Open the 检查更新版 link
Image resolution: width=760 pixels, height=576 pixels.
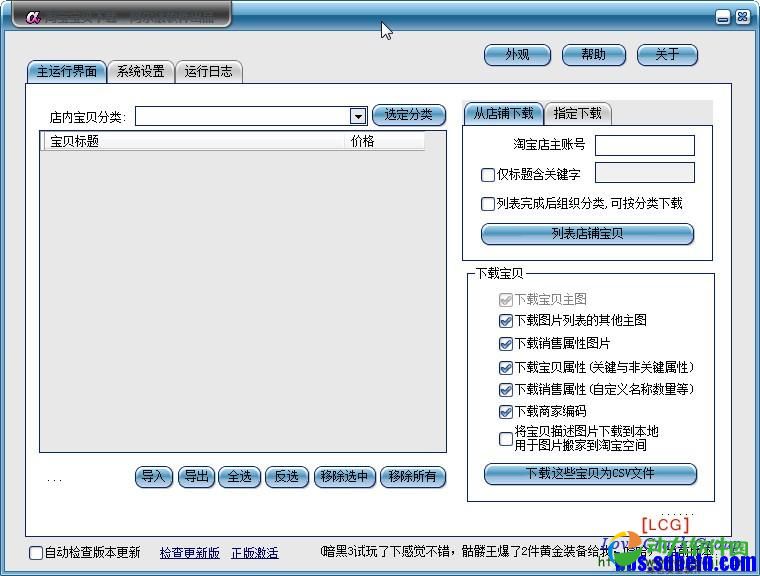pyautogui.click(x=189, y=553)
